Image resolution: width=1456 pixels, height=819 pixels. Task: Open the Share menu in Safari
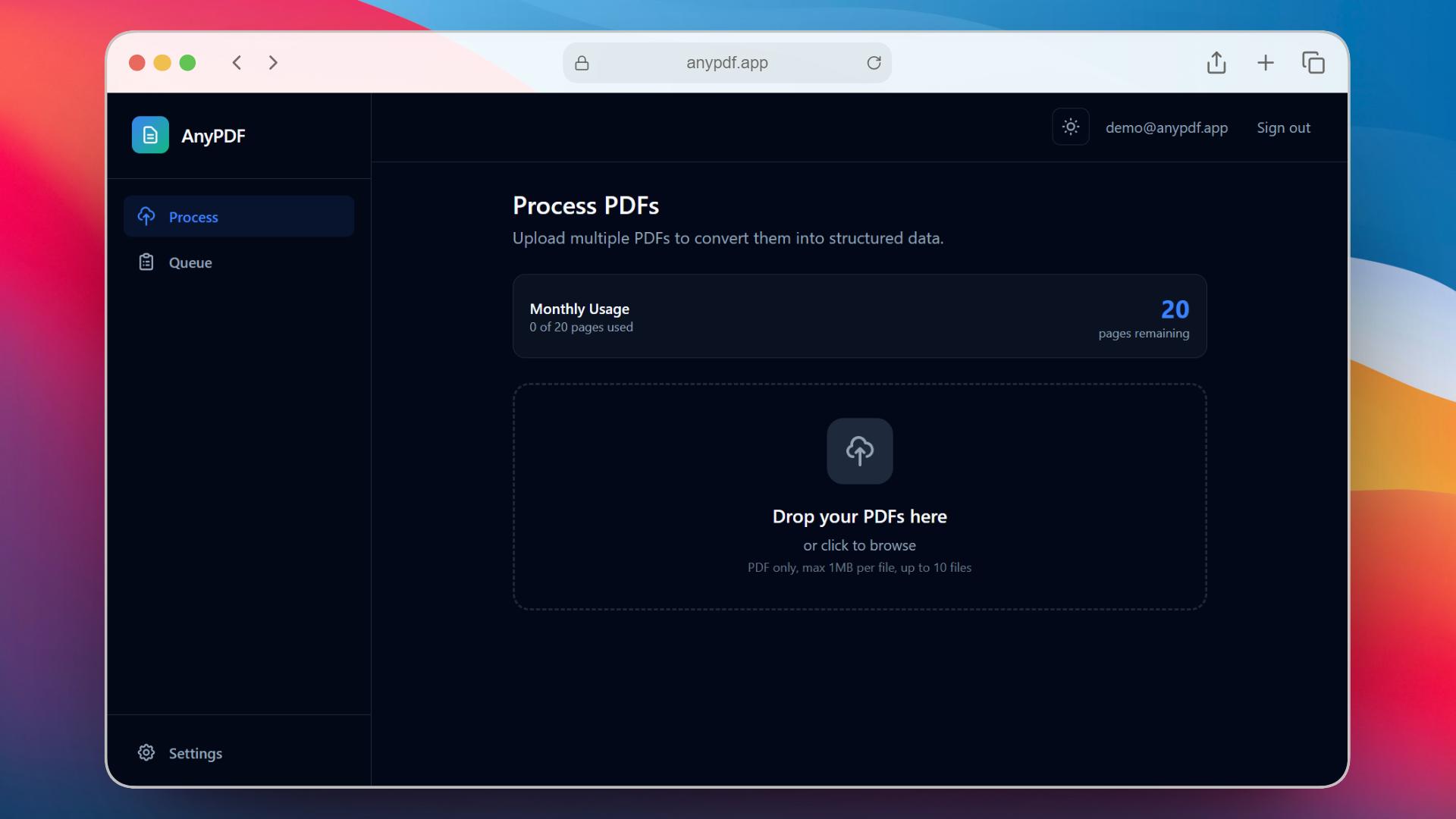pos(1216,63)
